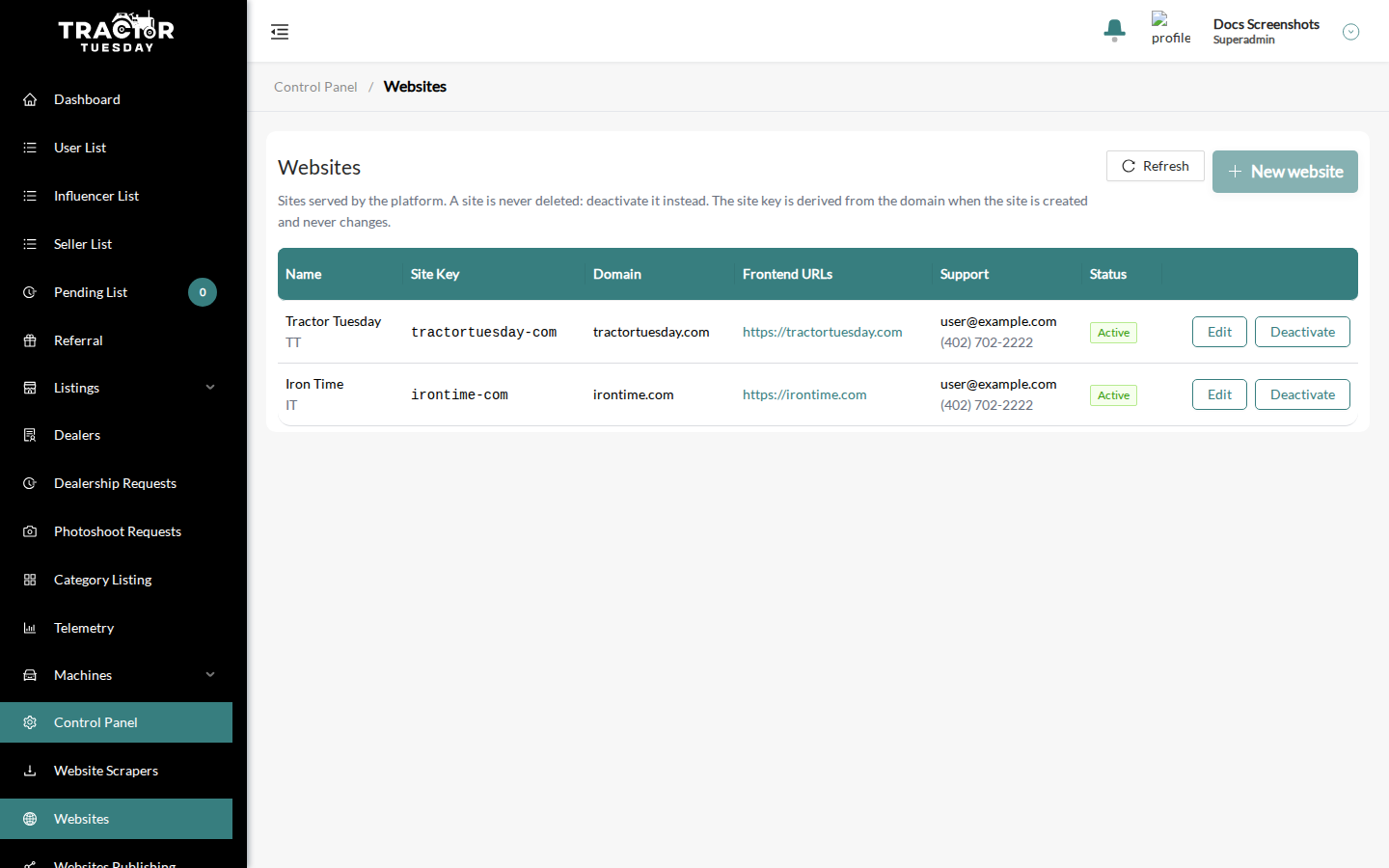Go to Dealers menu item
Screen dimensions: 1389x868
click(116, 435)
